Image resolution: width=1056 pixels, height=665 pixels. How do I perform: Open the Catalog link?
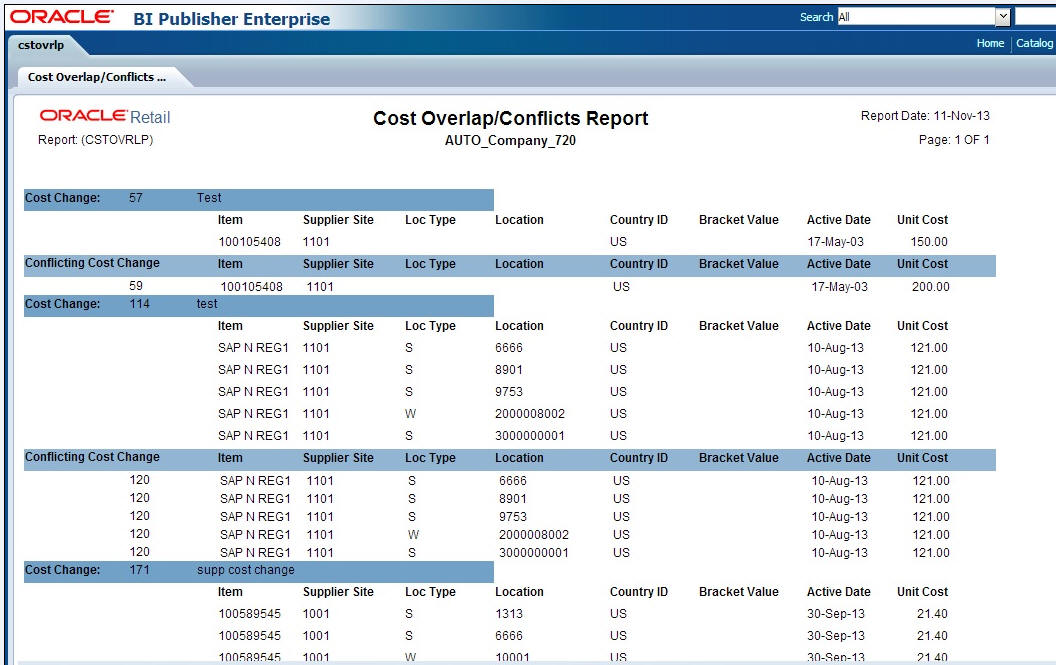[x=1034, y=43]
